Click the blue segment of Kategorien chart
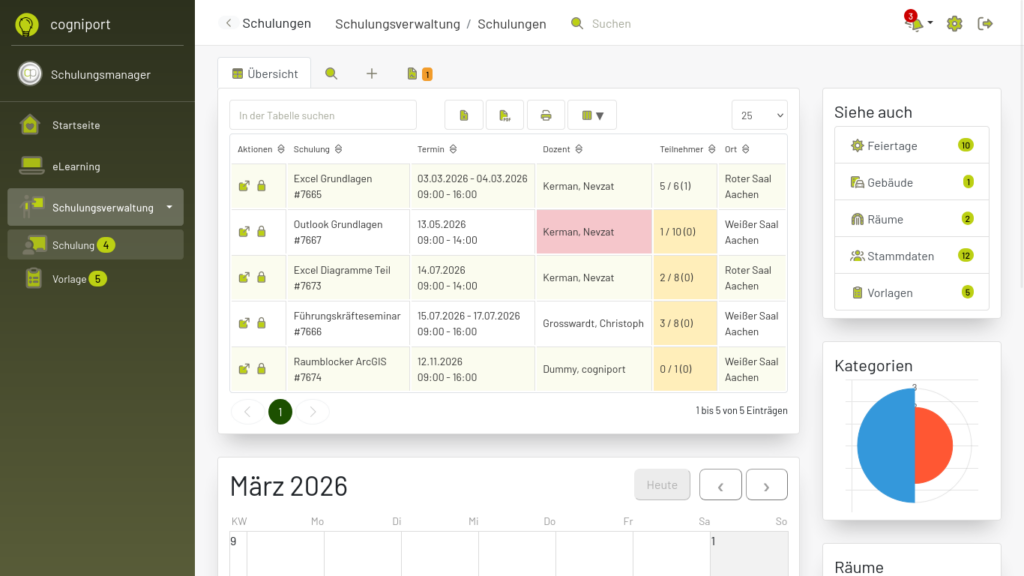Viewport: 1024px width, 576px height. (x=884, y=445)
